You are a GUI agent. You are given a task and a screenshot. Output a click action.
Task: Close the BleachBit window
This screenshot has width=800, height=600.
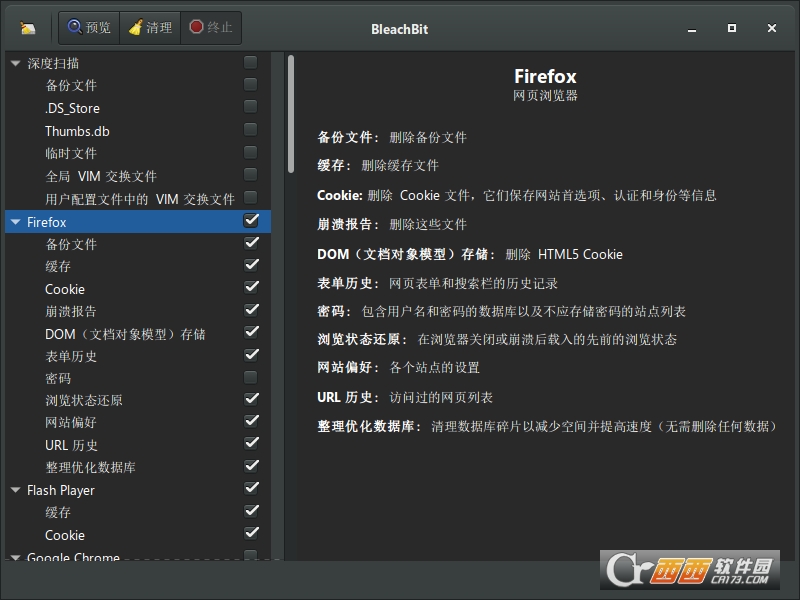pyautogui.click(x=771, y=28)
